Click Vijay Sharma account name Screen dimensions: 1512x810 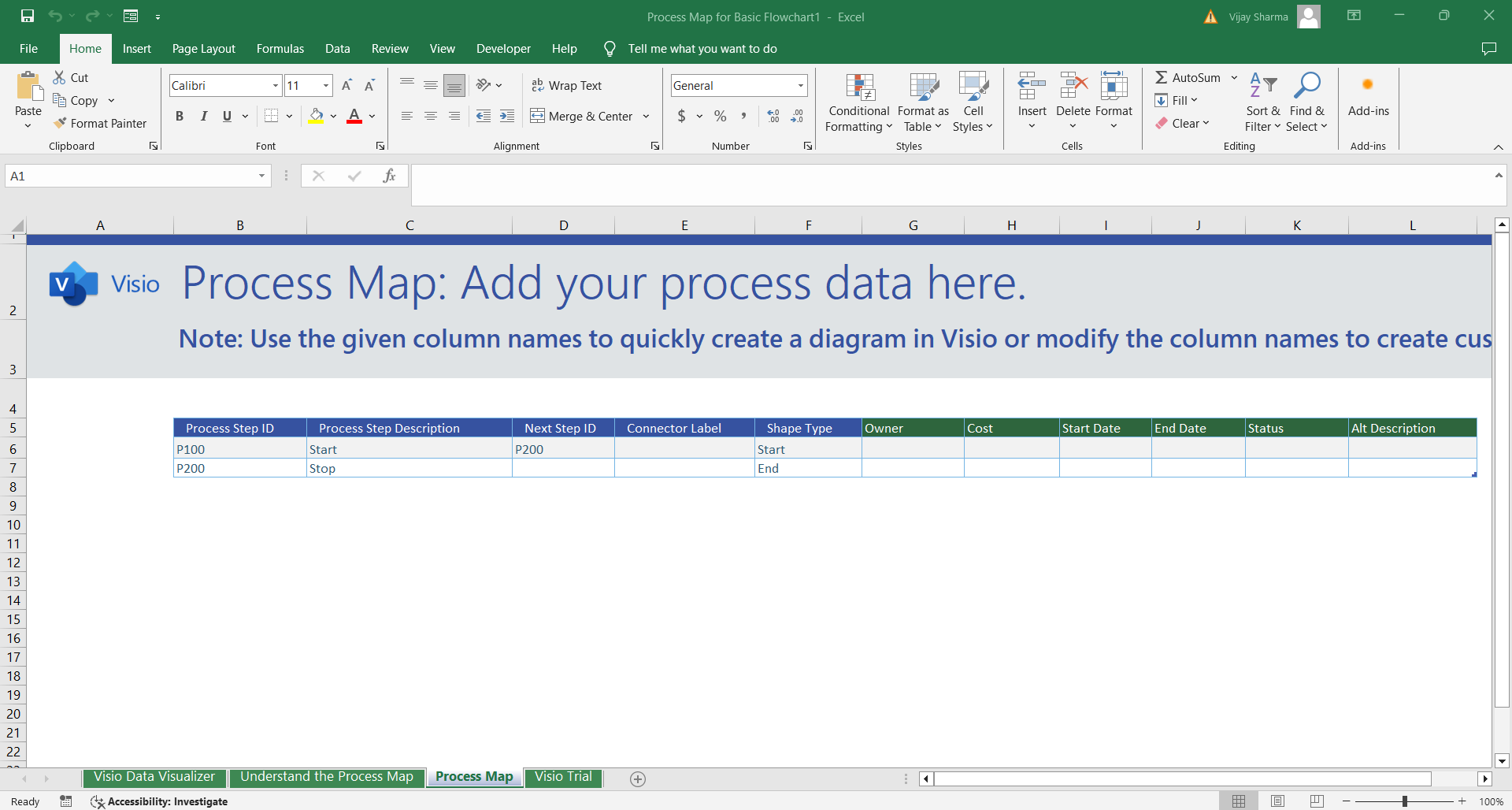1258,17
